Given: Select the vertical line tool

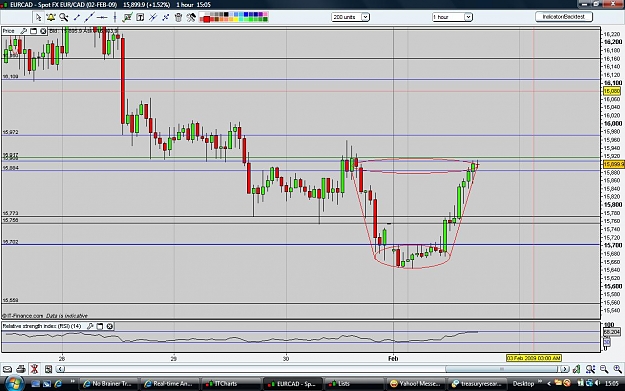Looking at the screenshot, I should [115, 17].
